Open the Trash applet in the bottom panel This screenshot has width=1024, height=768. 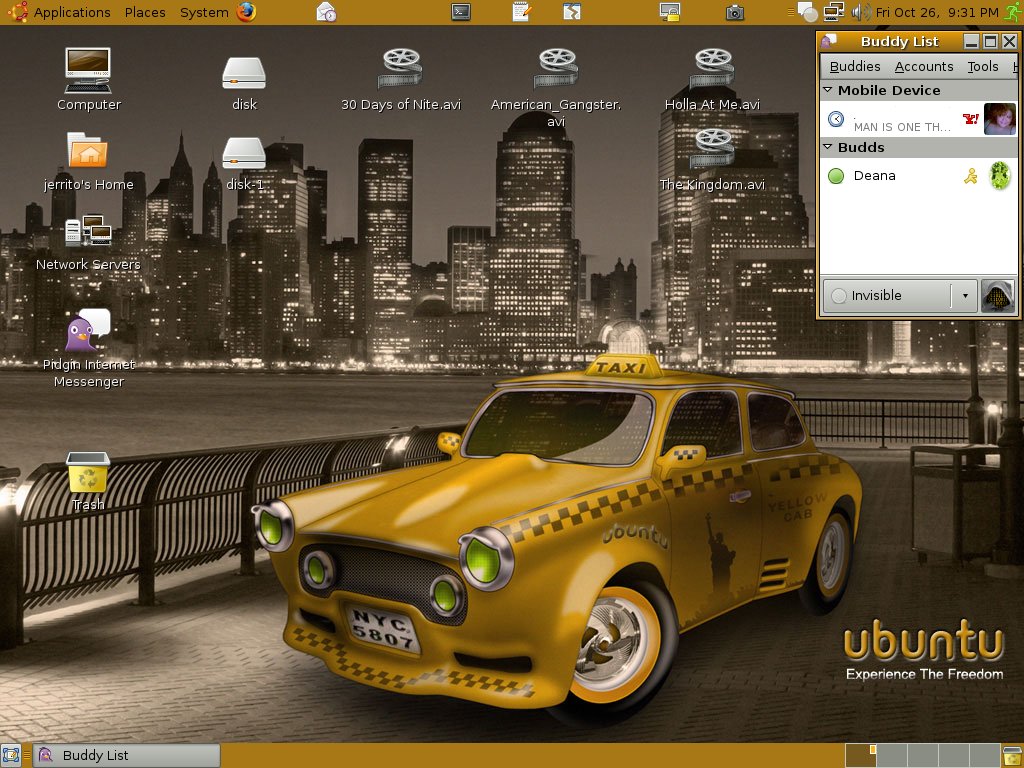click(1012, 756)
